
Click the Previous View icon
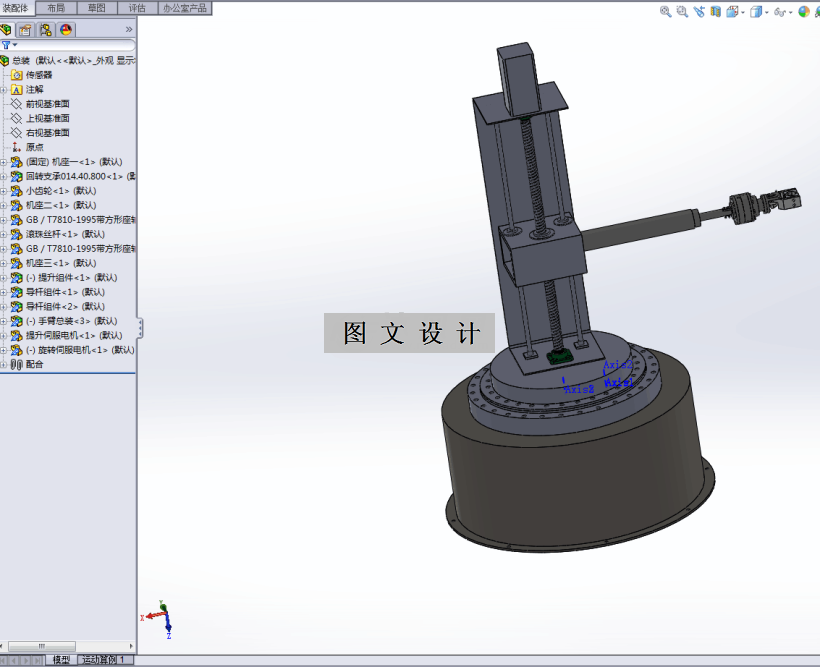pos(699,12)
